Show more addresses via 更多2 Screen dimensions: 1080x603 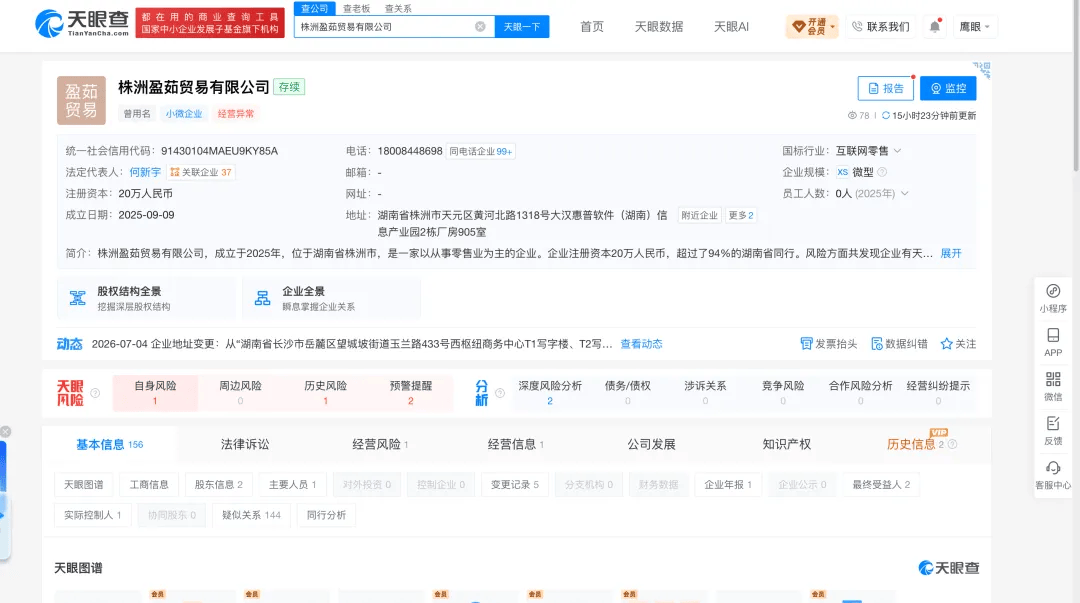740,216
